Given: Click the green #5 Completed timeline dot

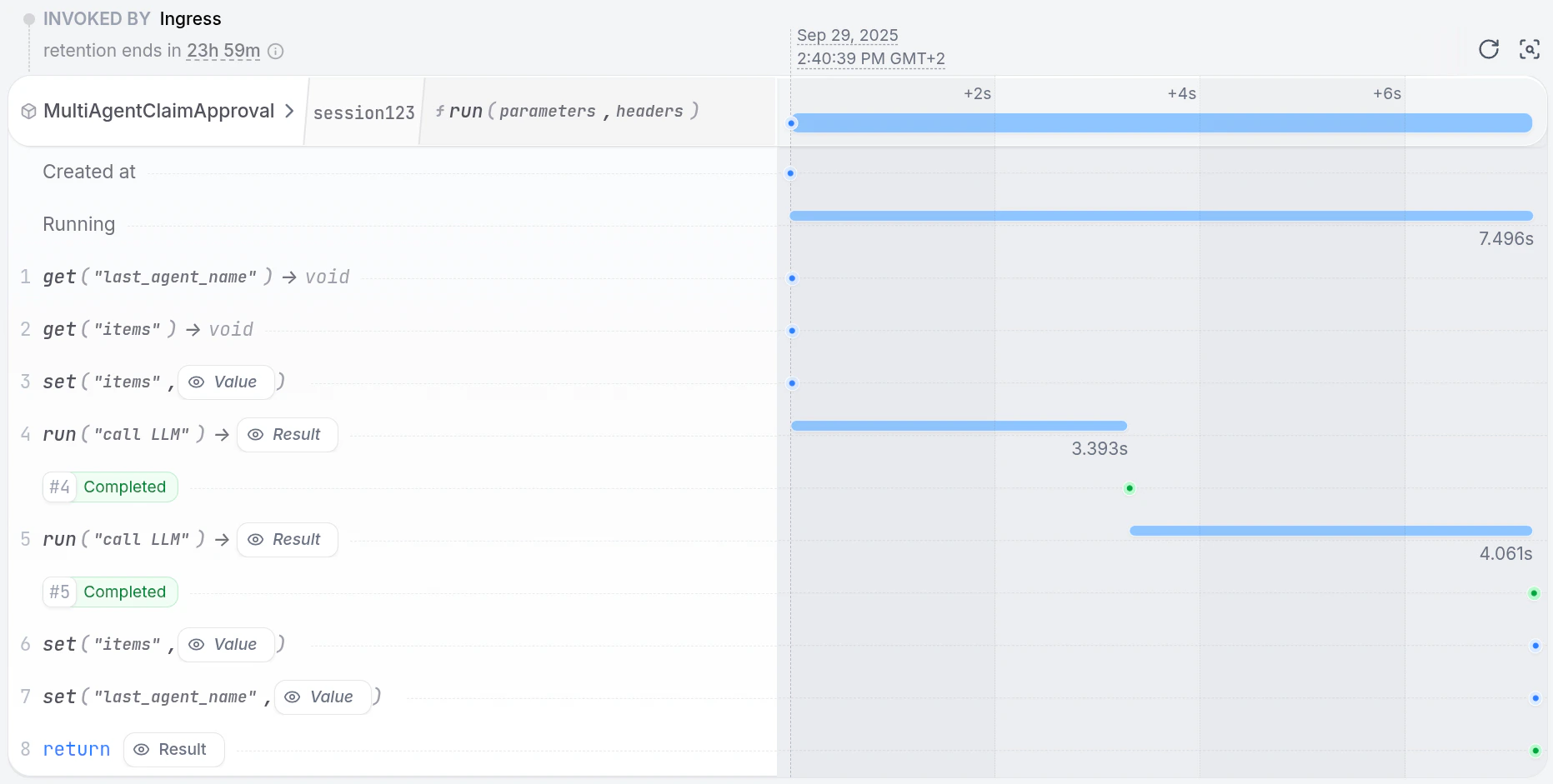Looking at the screenshot, I should coord(1534,593).
